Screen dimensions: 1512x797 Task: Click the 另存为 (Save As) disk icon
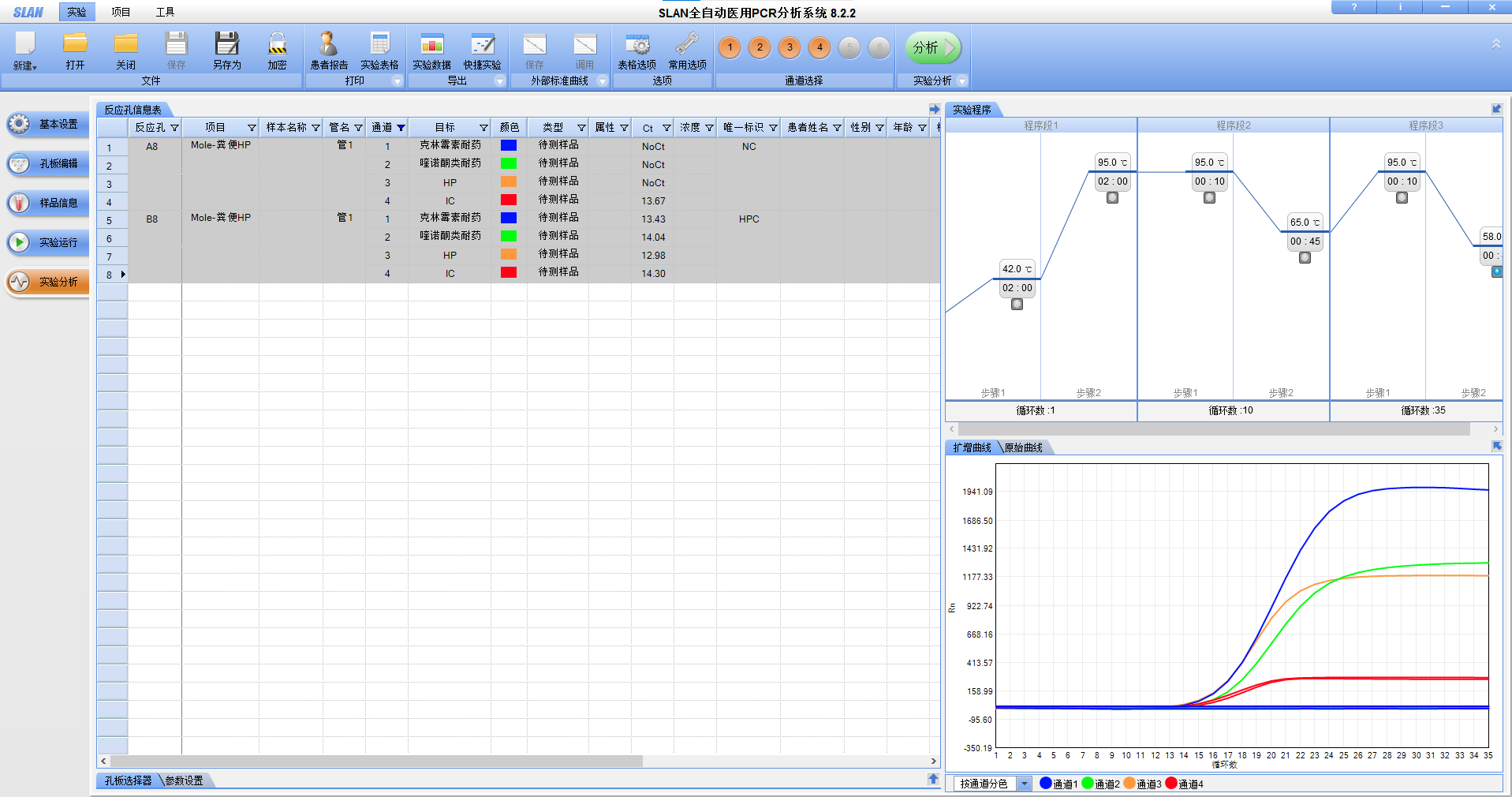coord(226,45)
